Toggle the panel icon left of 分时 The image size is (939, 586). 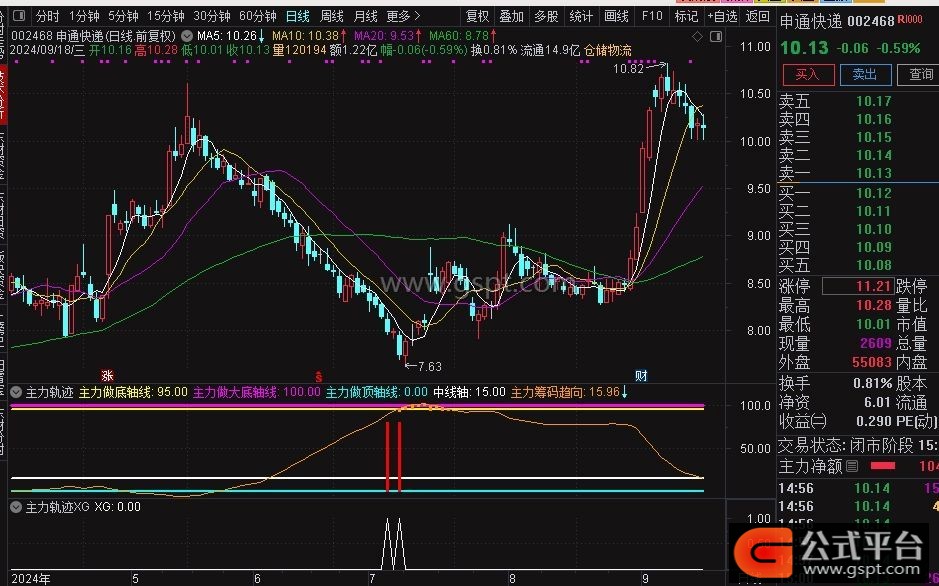coord(20,16)
